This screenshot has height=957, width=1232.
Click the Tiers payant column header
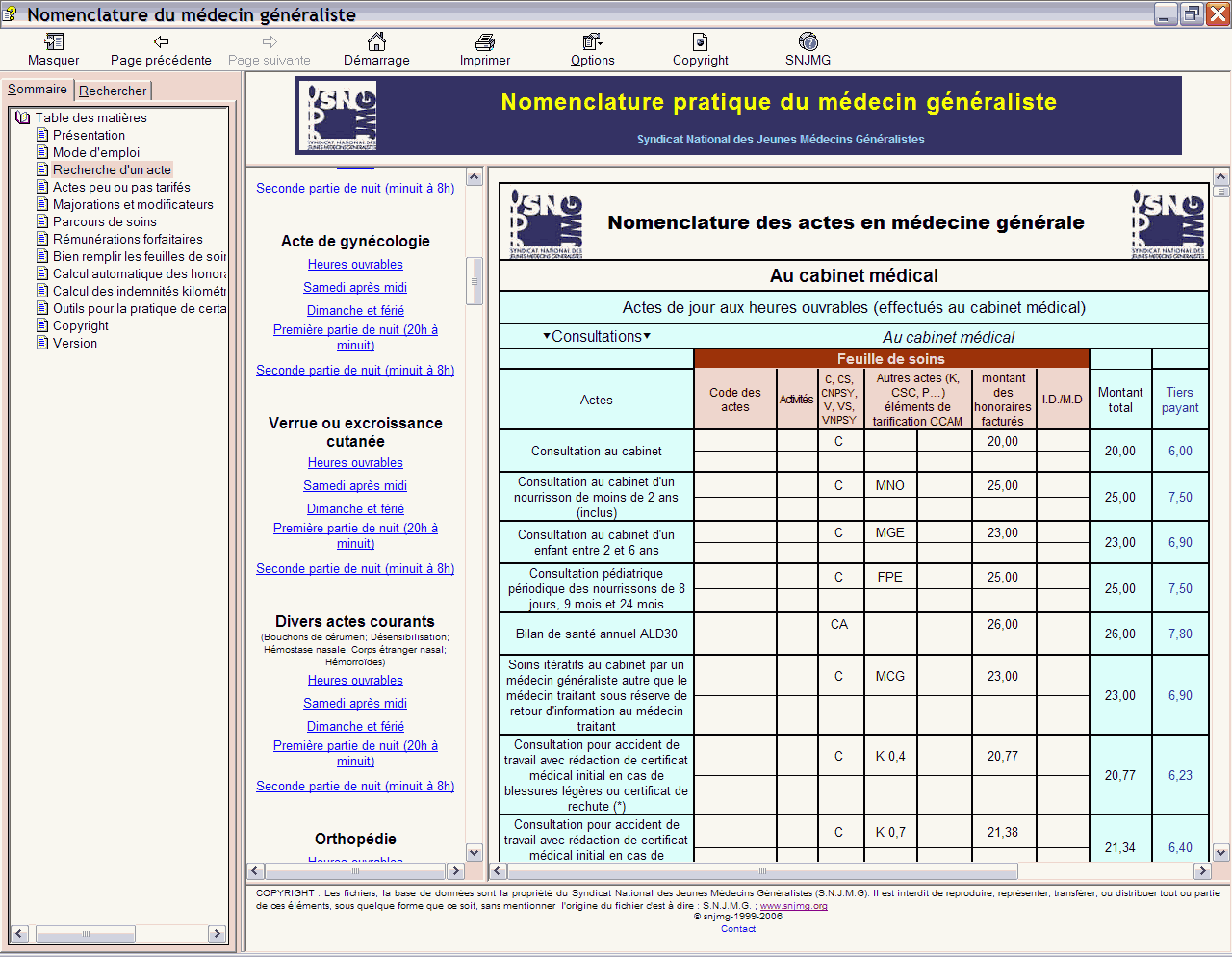[x=1180, y=400]
